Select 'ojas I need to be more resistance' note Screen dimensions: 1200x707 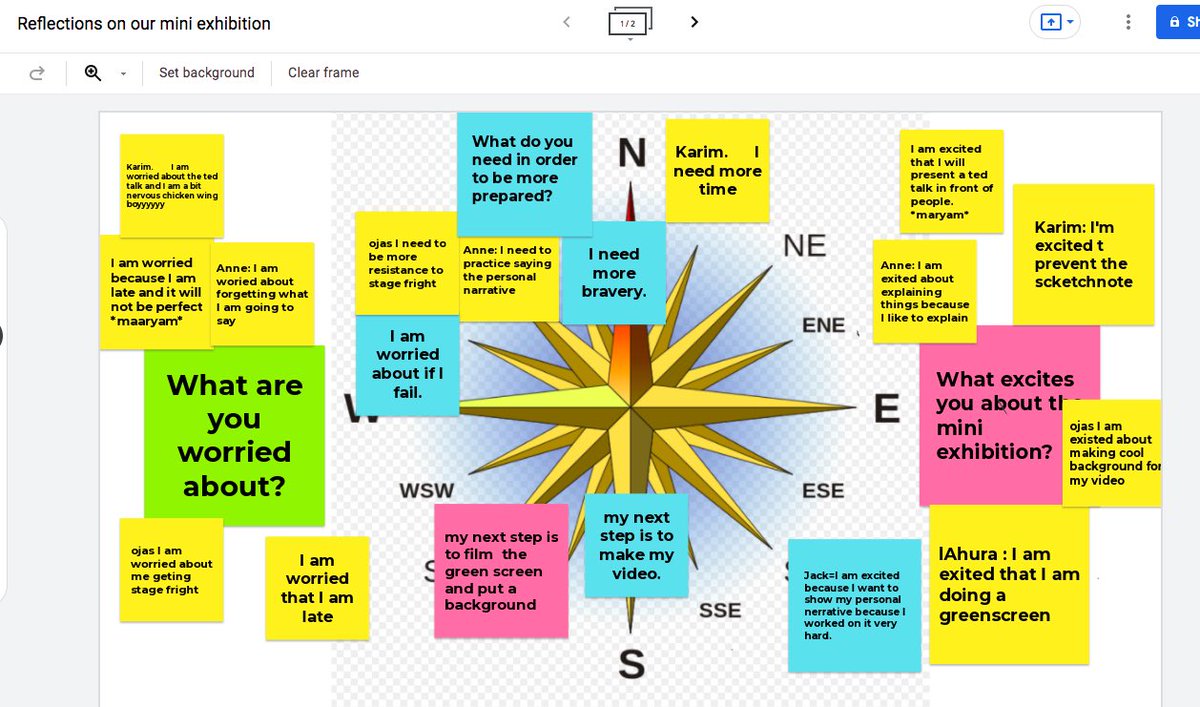(x=406, y=263)
